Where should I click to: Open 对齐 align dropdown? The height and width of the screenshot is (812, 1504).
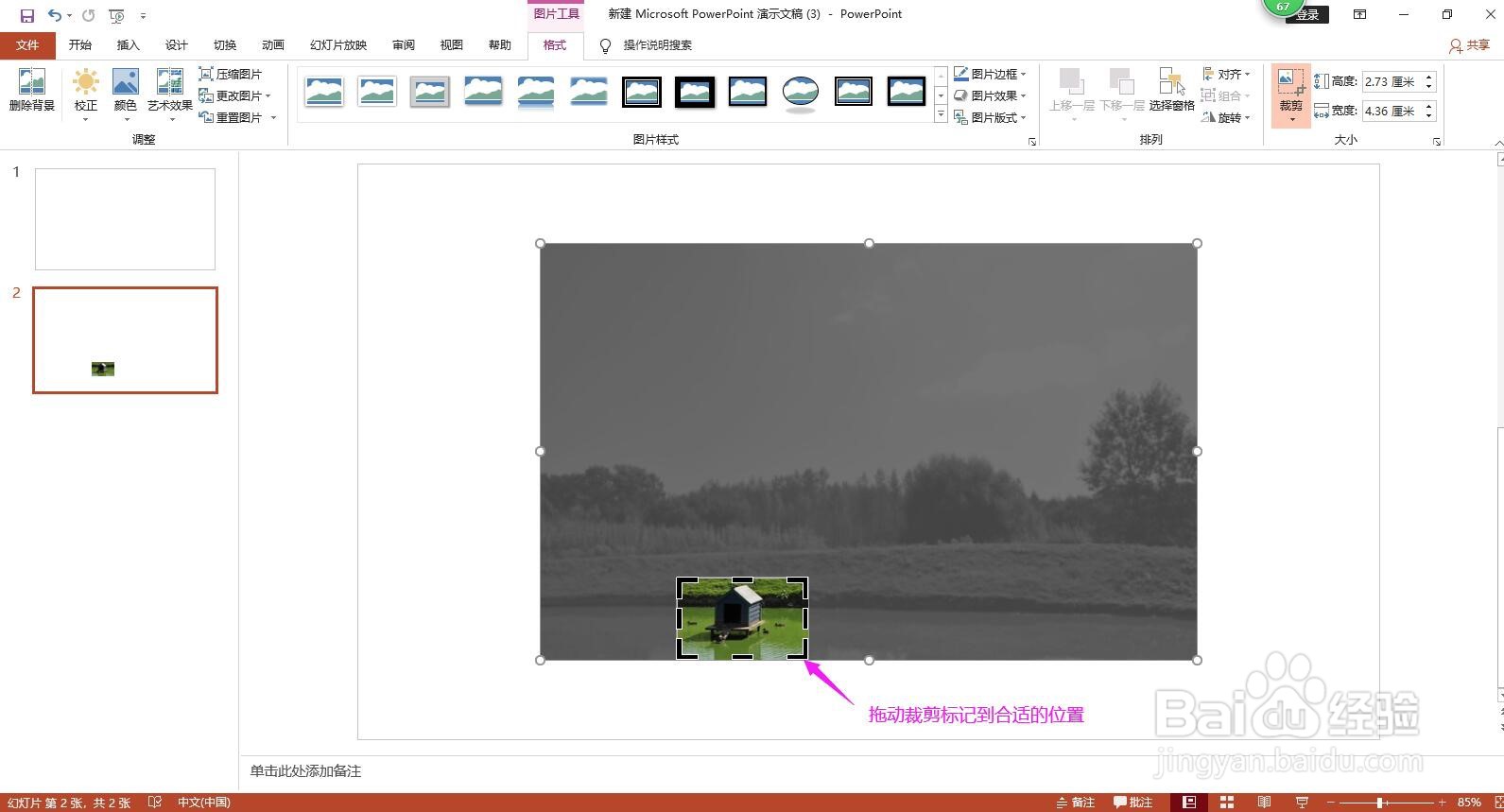1226,74
